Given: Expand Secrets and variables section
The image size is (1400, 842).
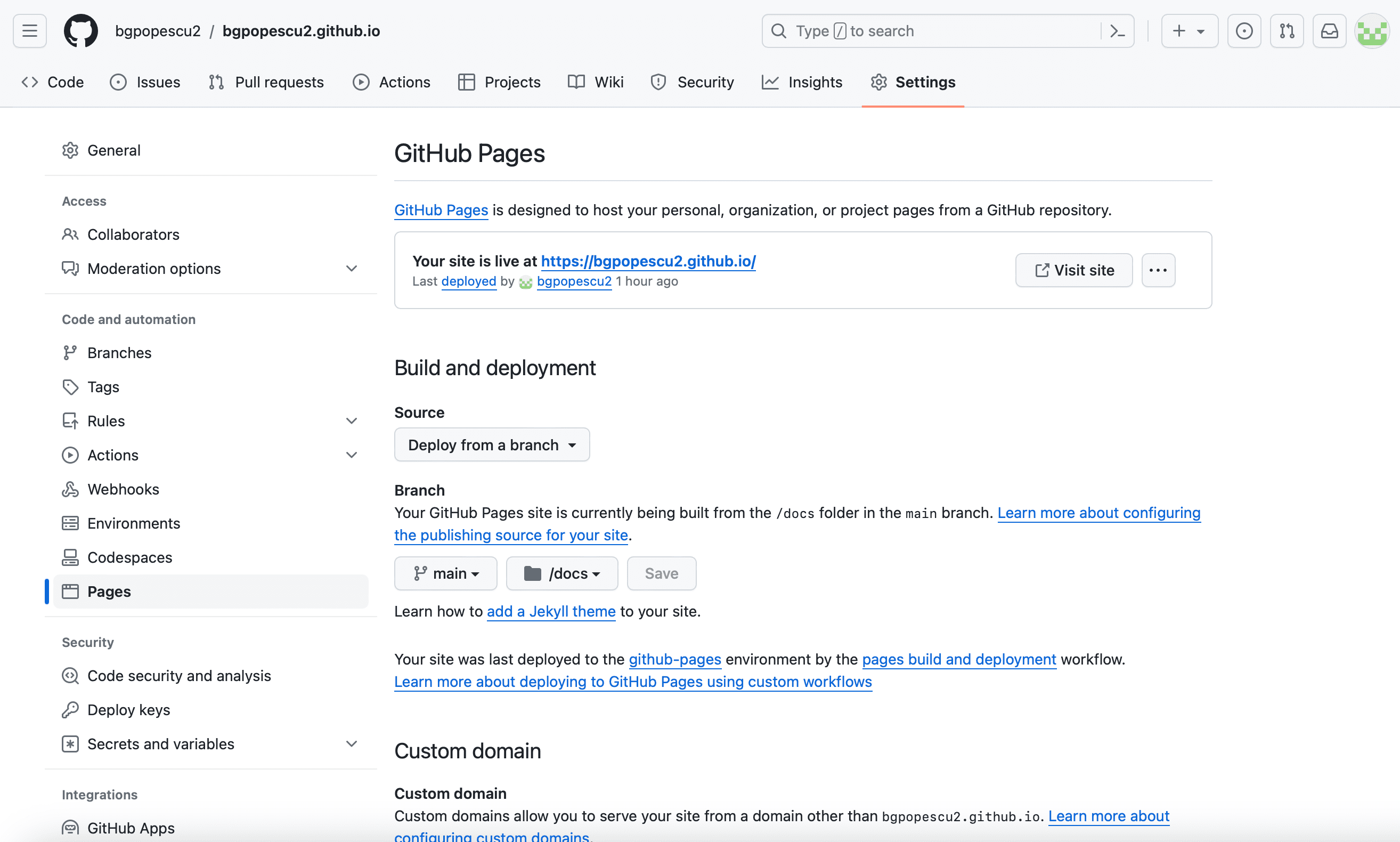Looking at the screenshot, I should pos(351,744).
